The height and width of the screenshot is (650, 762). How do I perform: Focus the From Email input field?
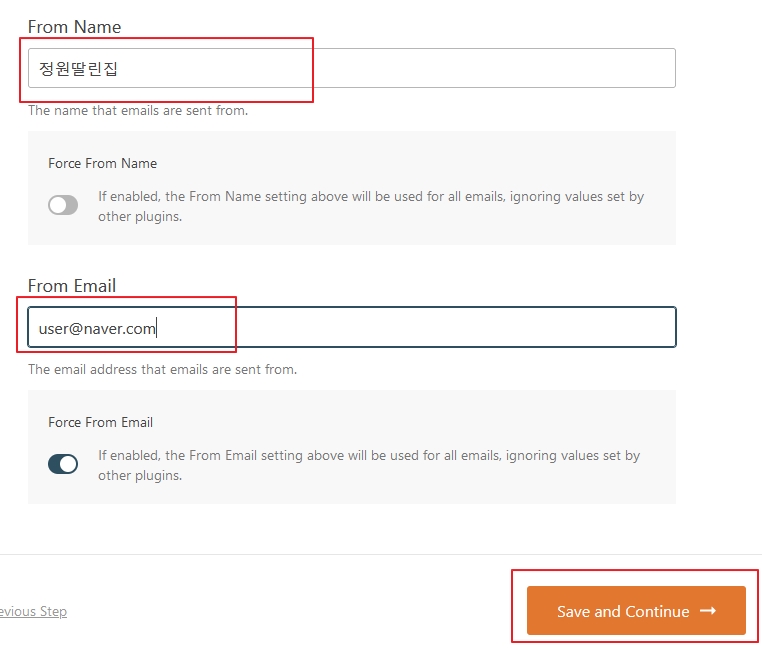coord(352,327)
